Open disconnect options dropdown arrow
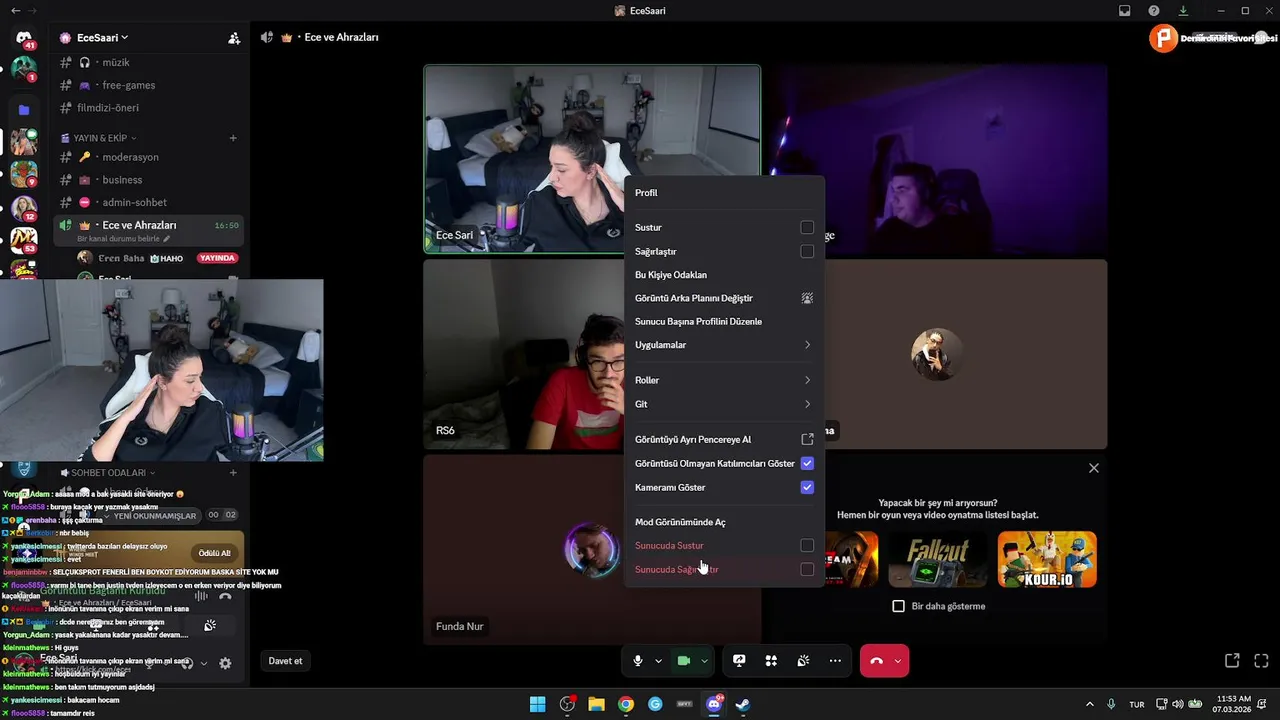 point(898,661)
